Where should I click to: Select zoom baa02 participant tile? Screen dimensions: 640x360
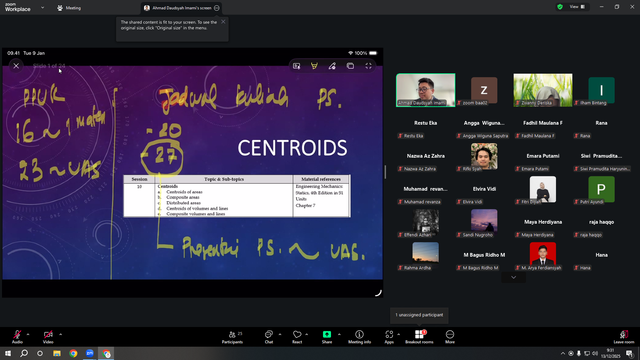(x=484, y=90)
